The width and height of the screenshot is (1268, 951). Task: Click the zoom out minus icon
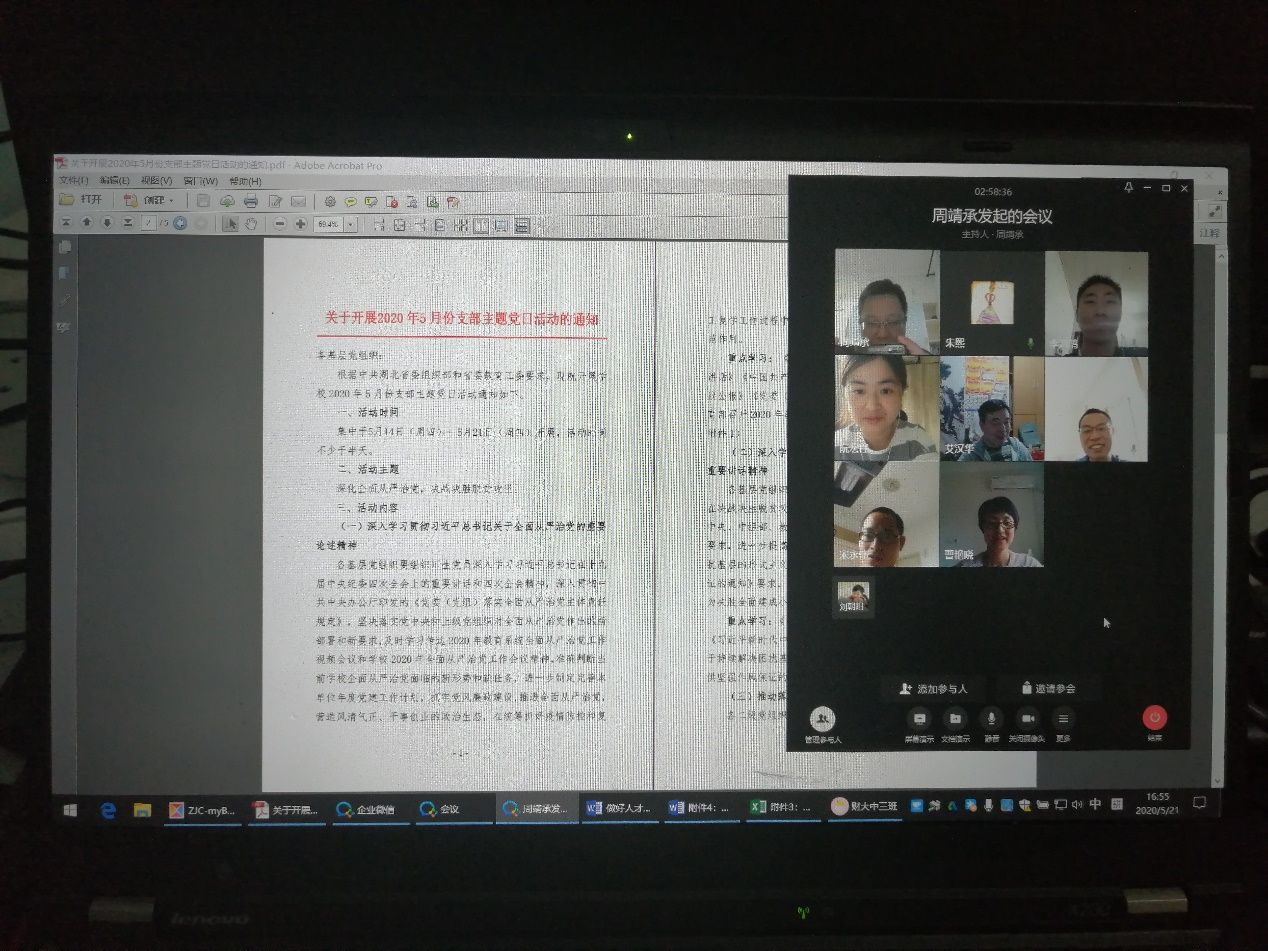click(x=280, y=224)
